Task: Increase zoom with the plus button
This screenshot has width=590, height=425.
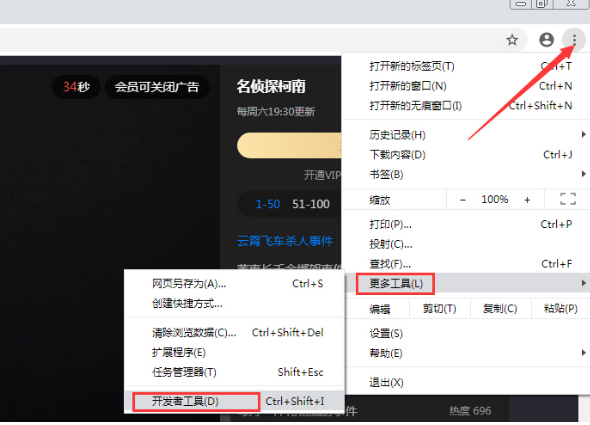Action: tap(527, 200)
